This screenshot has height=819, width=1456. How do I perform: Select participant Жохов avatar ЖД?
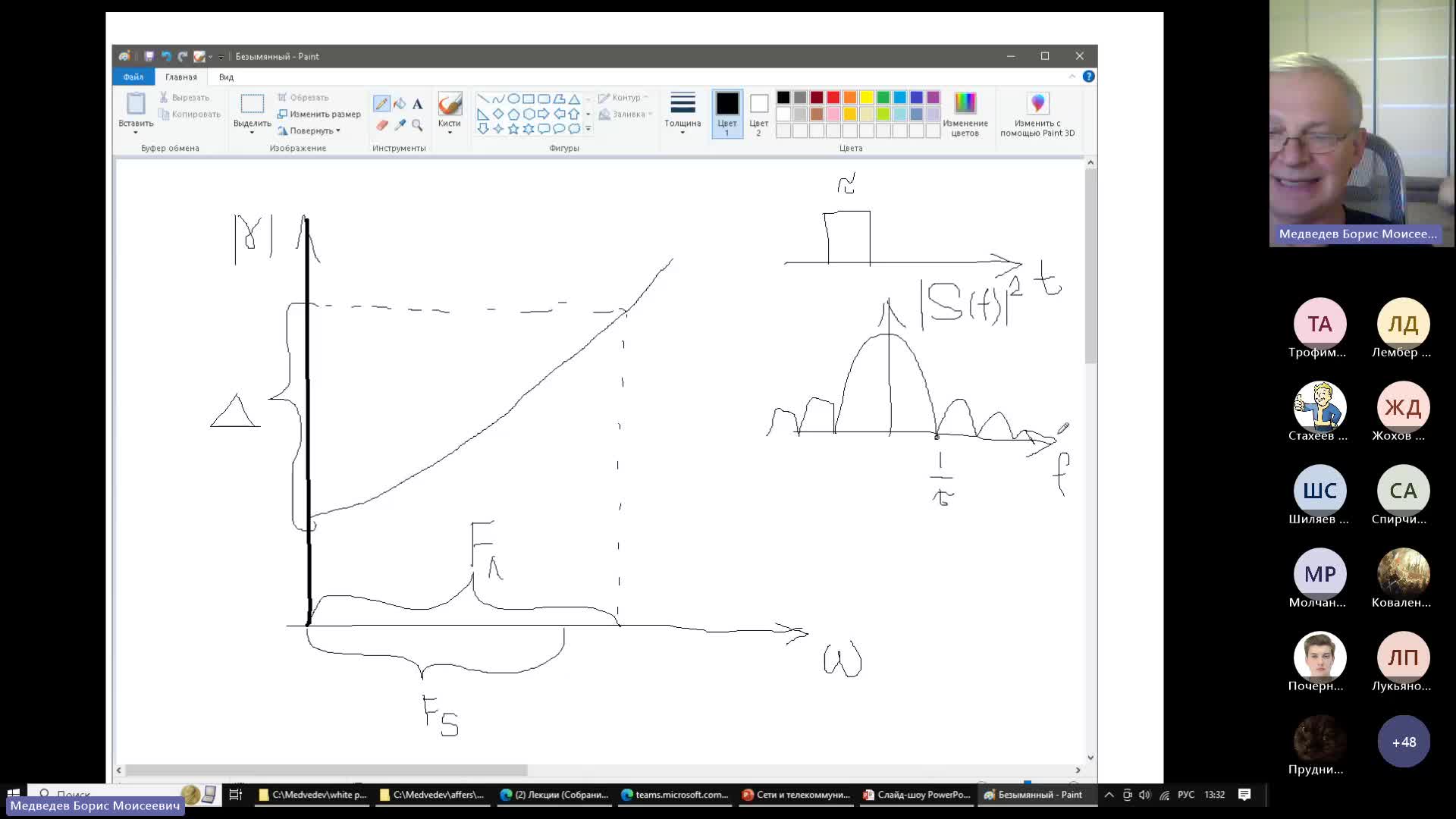tap(1403, 407)
